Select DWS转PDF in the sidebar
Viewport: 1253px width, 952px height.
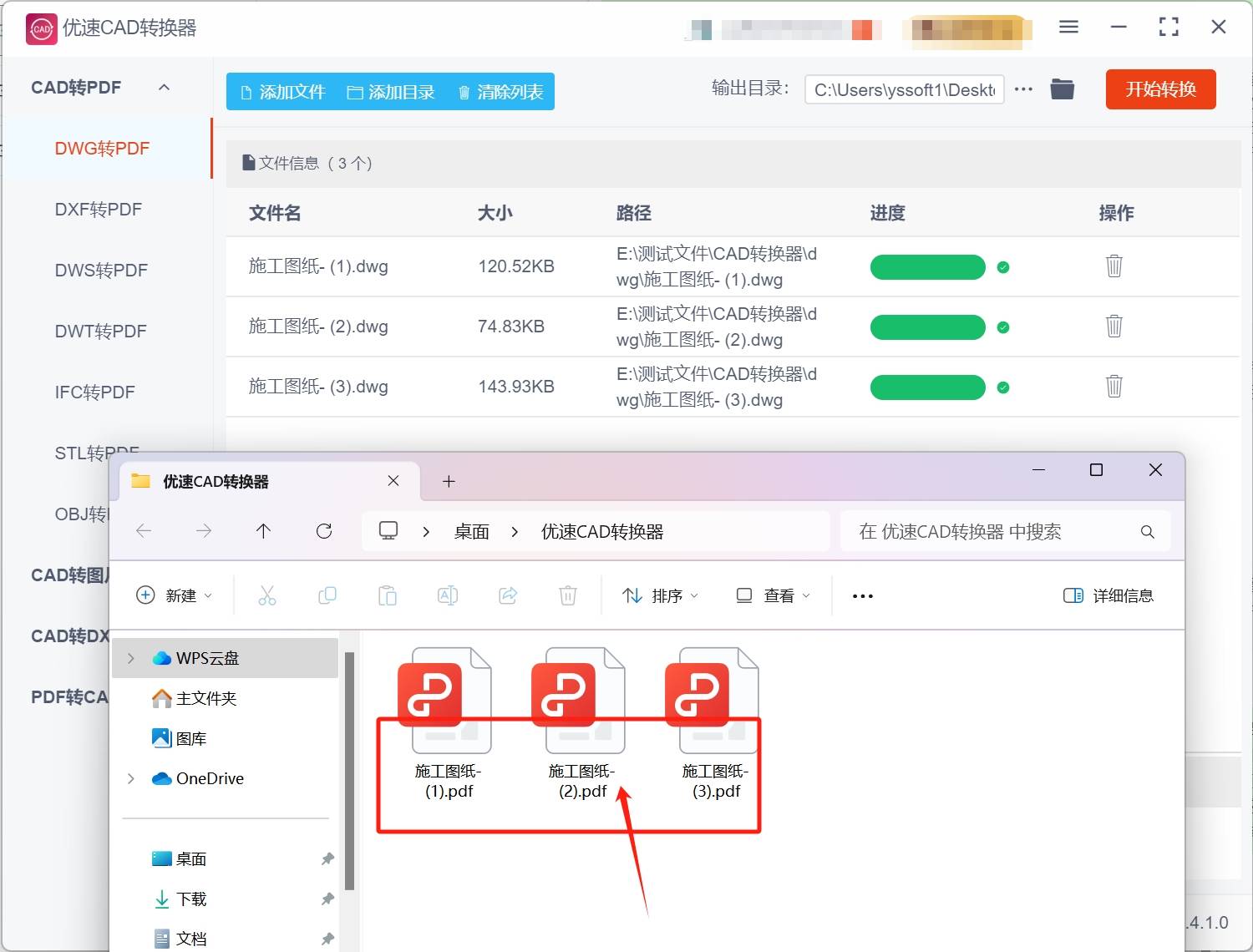coord(101,271)
